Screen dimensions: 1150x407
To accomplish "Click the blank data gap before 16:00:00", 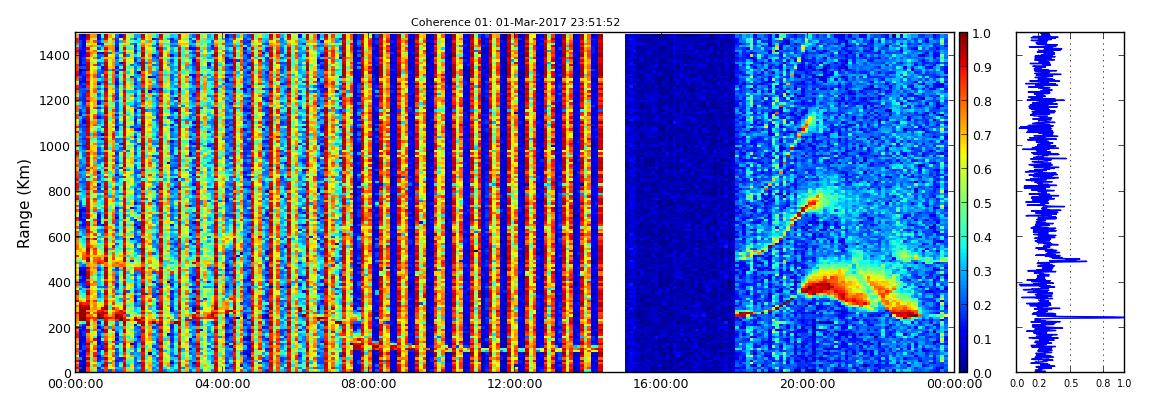I will (x=614, y=202).
